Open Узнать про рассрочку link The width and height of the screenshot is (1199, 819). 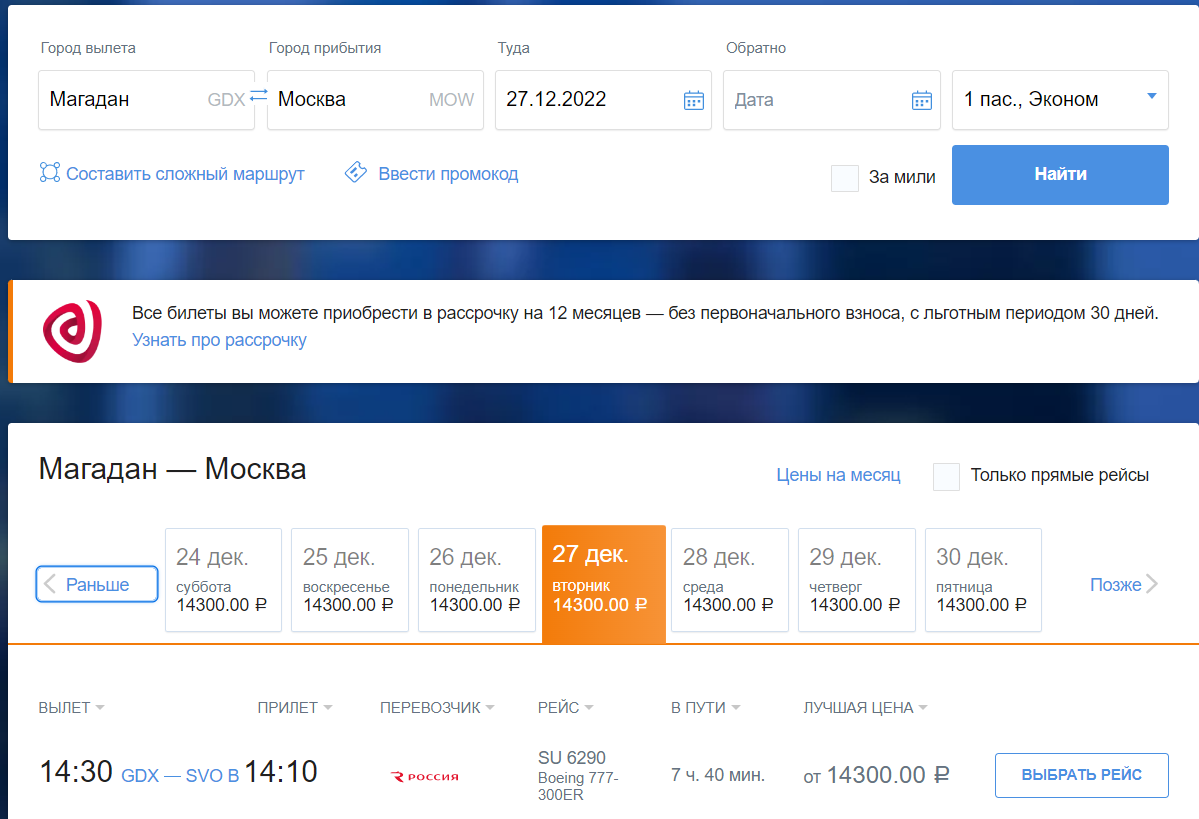coord(219,340)
